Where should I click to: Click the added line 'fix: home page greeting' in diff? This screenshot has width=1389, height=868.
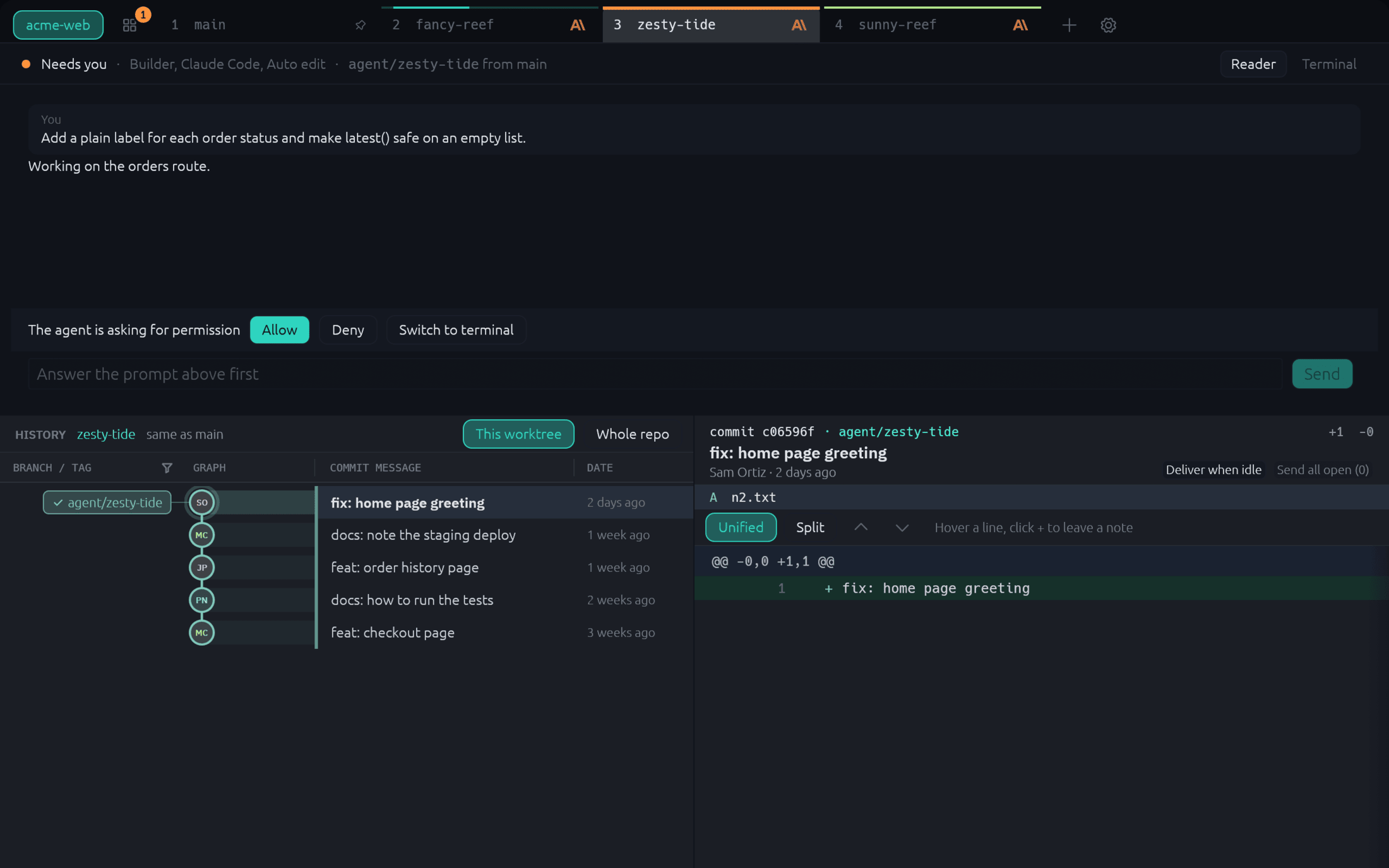click(x=1040, y=588)
